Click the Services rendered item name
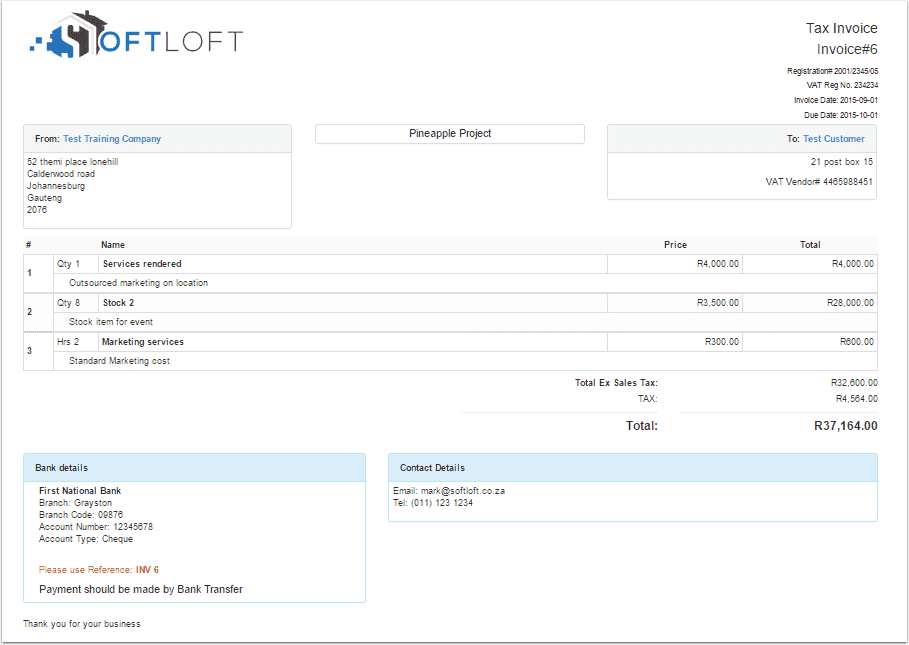909x645 pixels. pyautogui.click(x=142, y=264)
